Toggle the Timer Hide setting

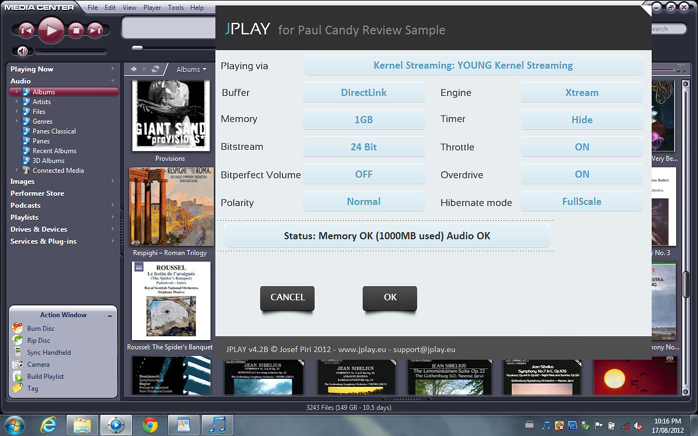click(x=582, y=119)
